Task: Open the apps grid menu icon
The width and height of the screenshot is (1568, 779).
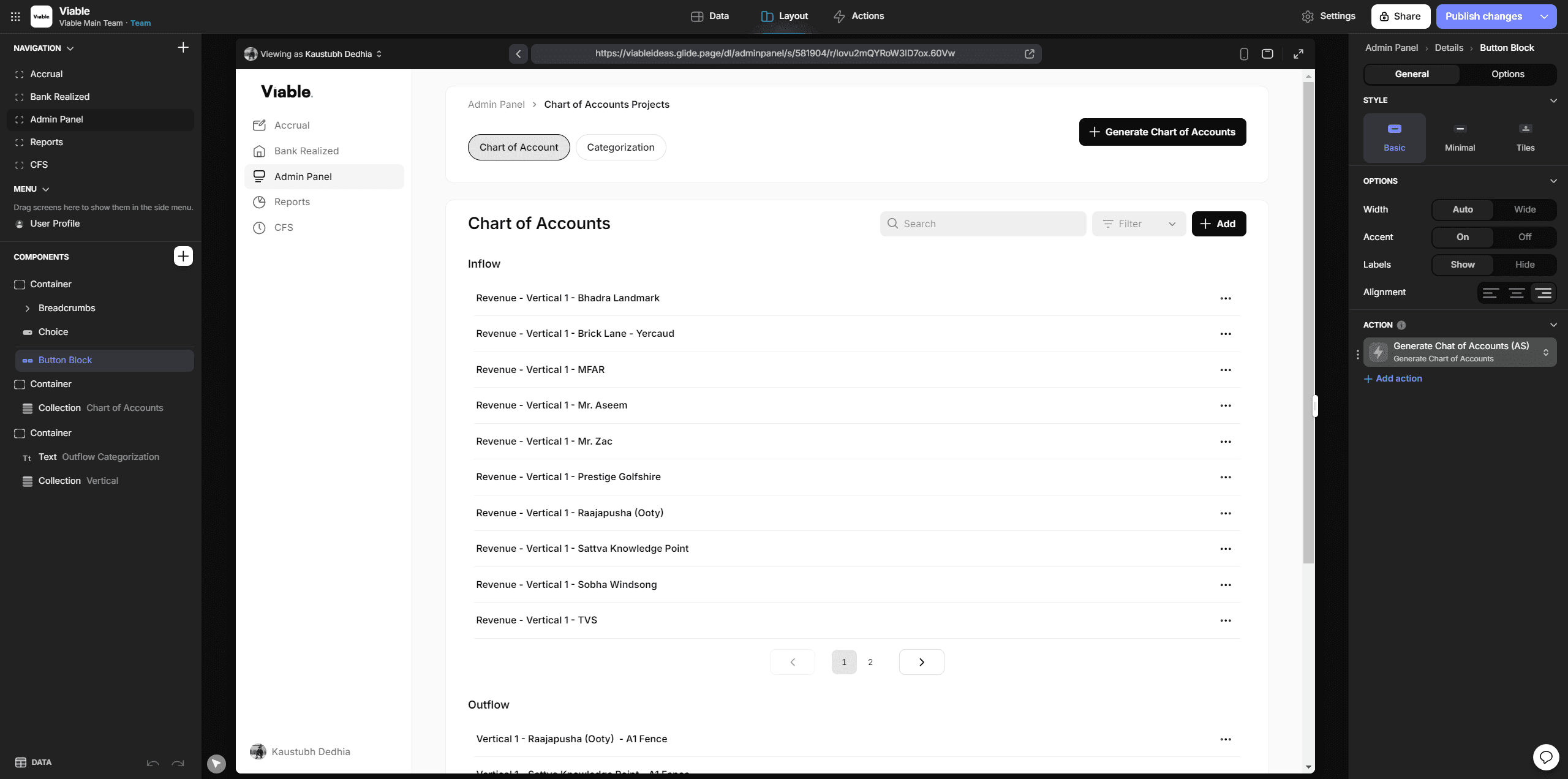Action: point(15,17)
